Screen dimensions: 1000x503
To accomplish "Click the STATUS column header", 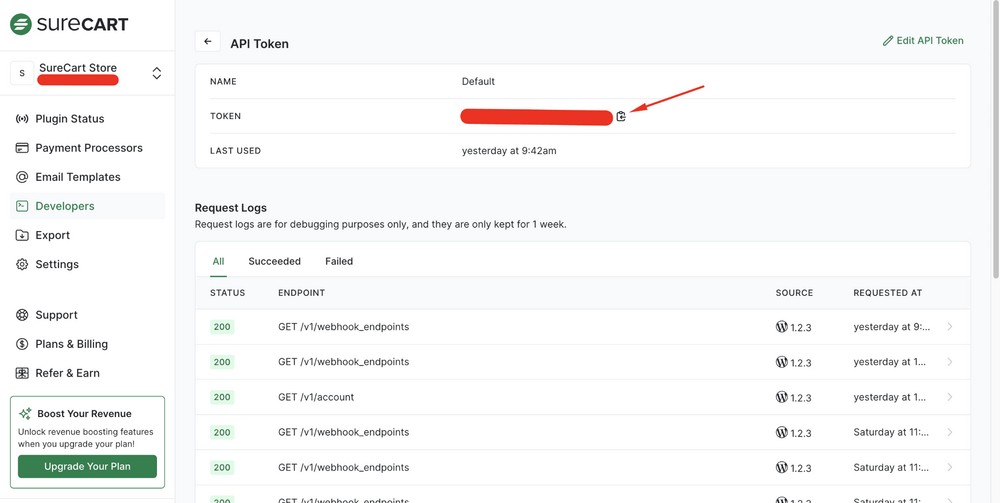I will click(x=228, y=293).
